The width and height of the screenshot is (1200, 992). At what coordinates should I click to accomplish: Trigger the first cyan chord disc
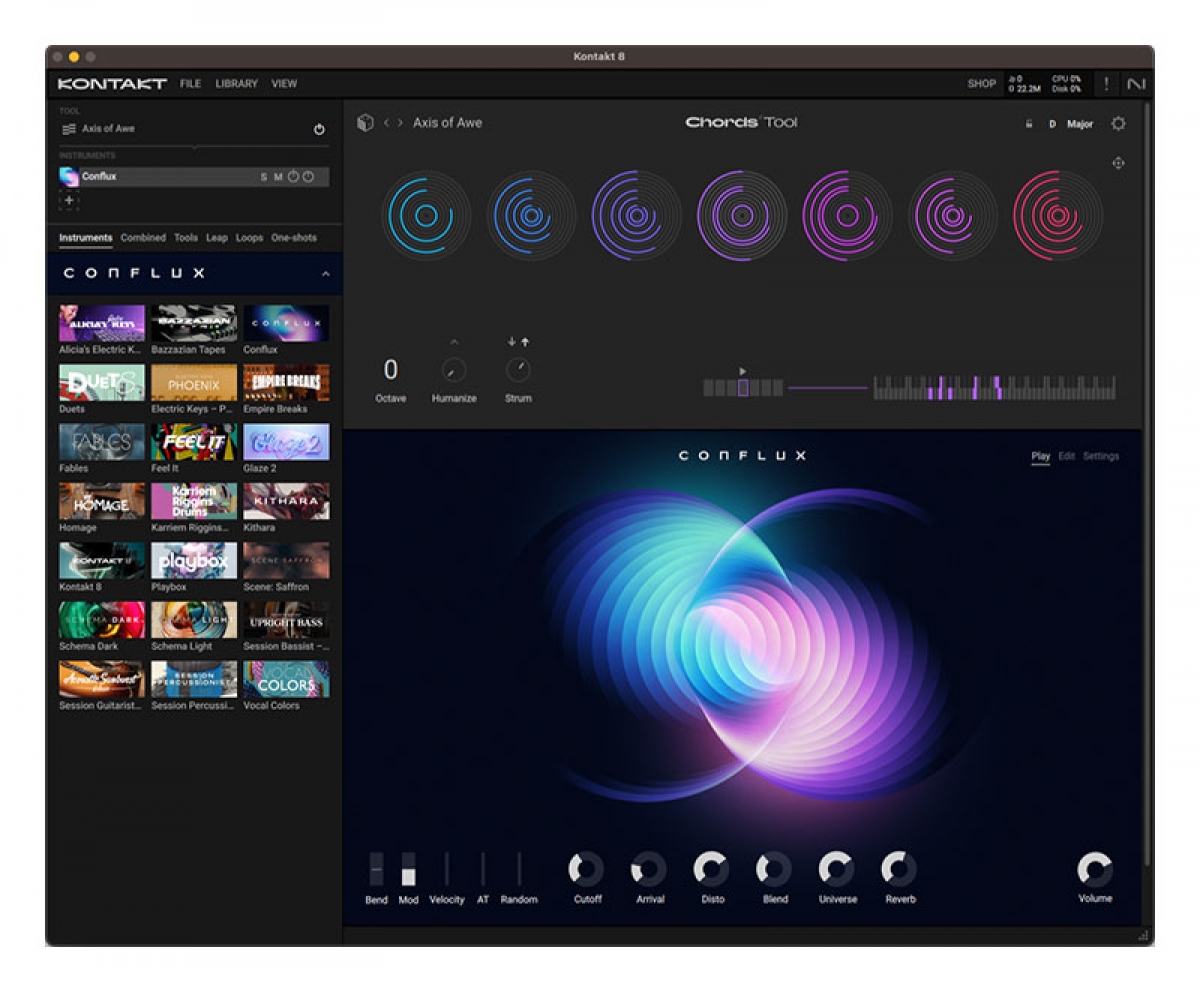pos(426,215)
